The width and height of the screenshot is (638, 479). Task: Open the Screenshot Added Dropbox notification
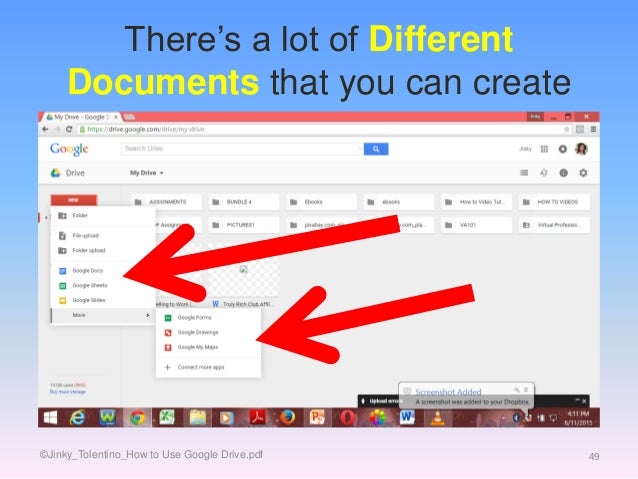[466, 396]
